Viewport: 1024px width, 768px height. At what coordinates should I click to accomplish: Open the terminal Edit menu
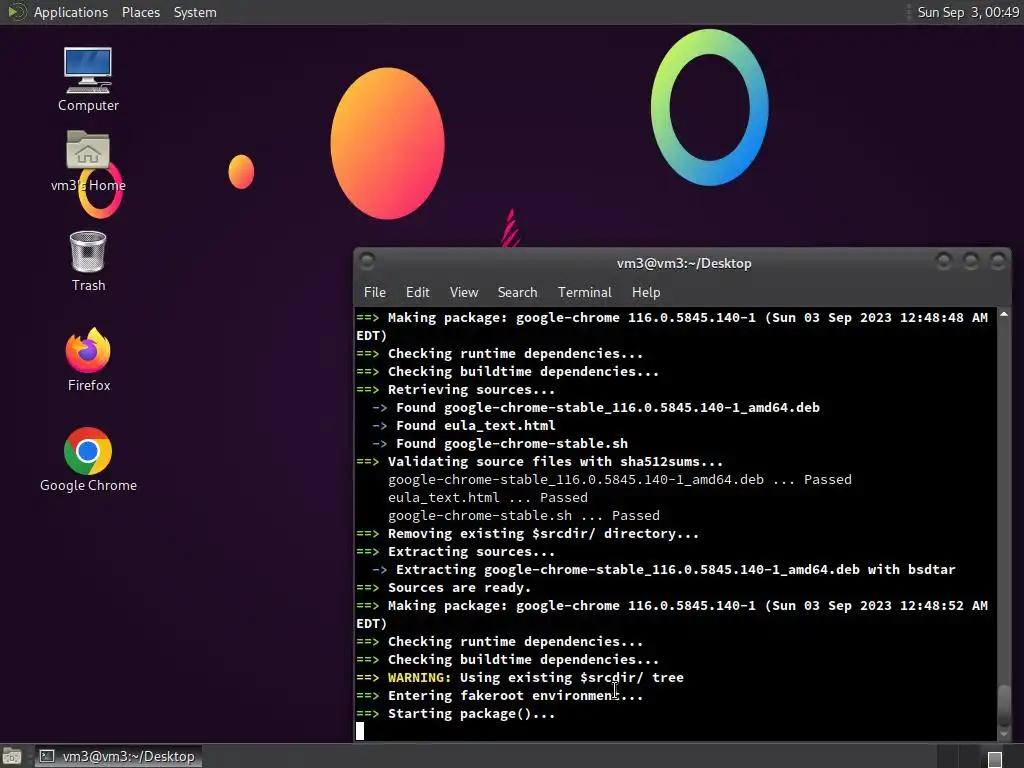pyautogui.click(x=417, y=292)
